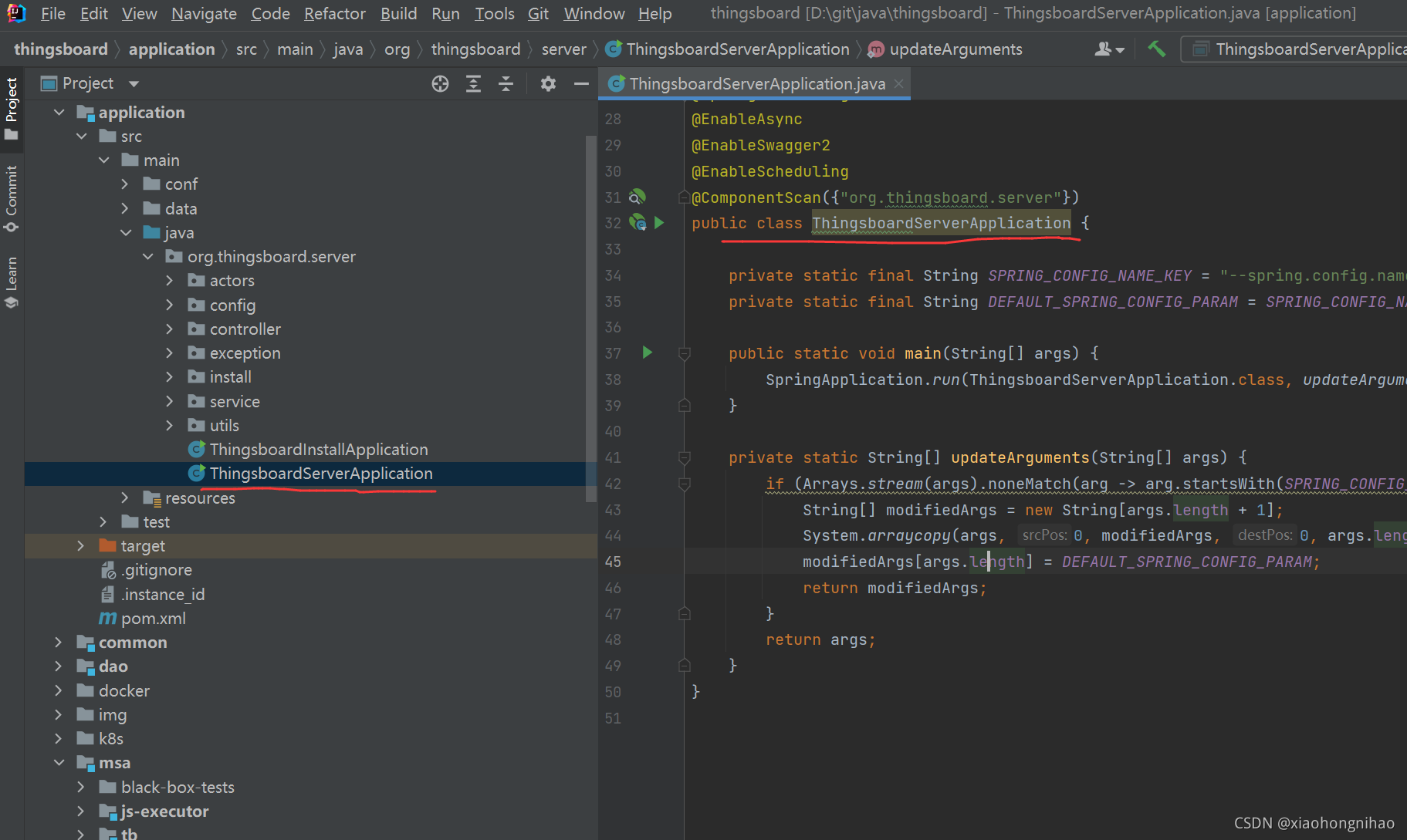Toggle fold end marker at line 39

tap(684, 405)
